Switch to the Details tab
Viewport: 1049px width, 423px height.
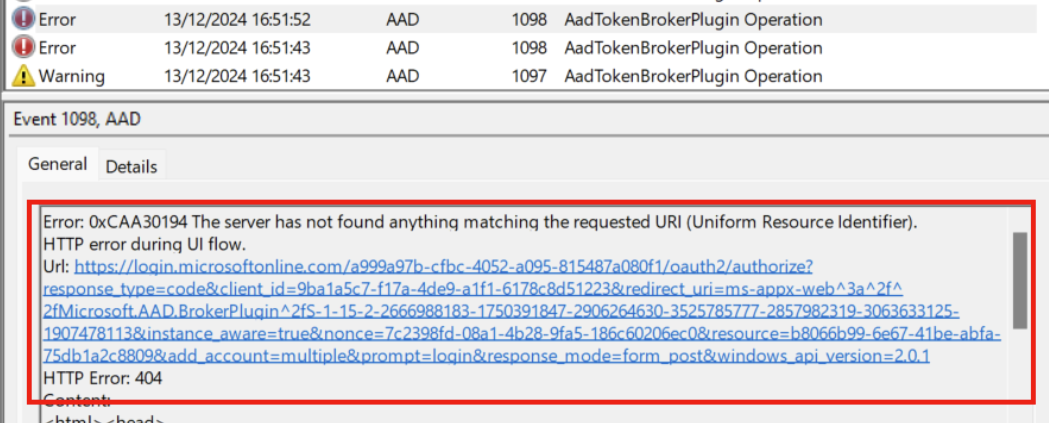pyautogui.click(x=131, y=167)
